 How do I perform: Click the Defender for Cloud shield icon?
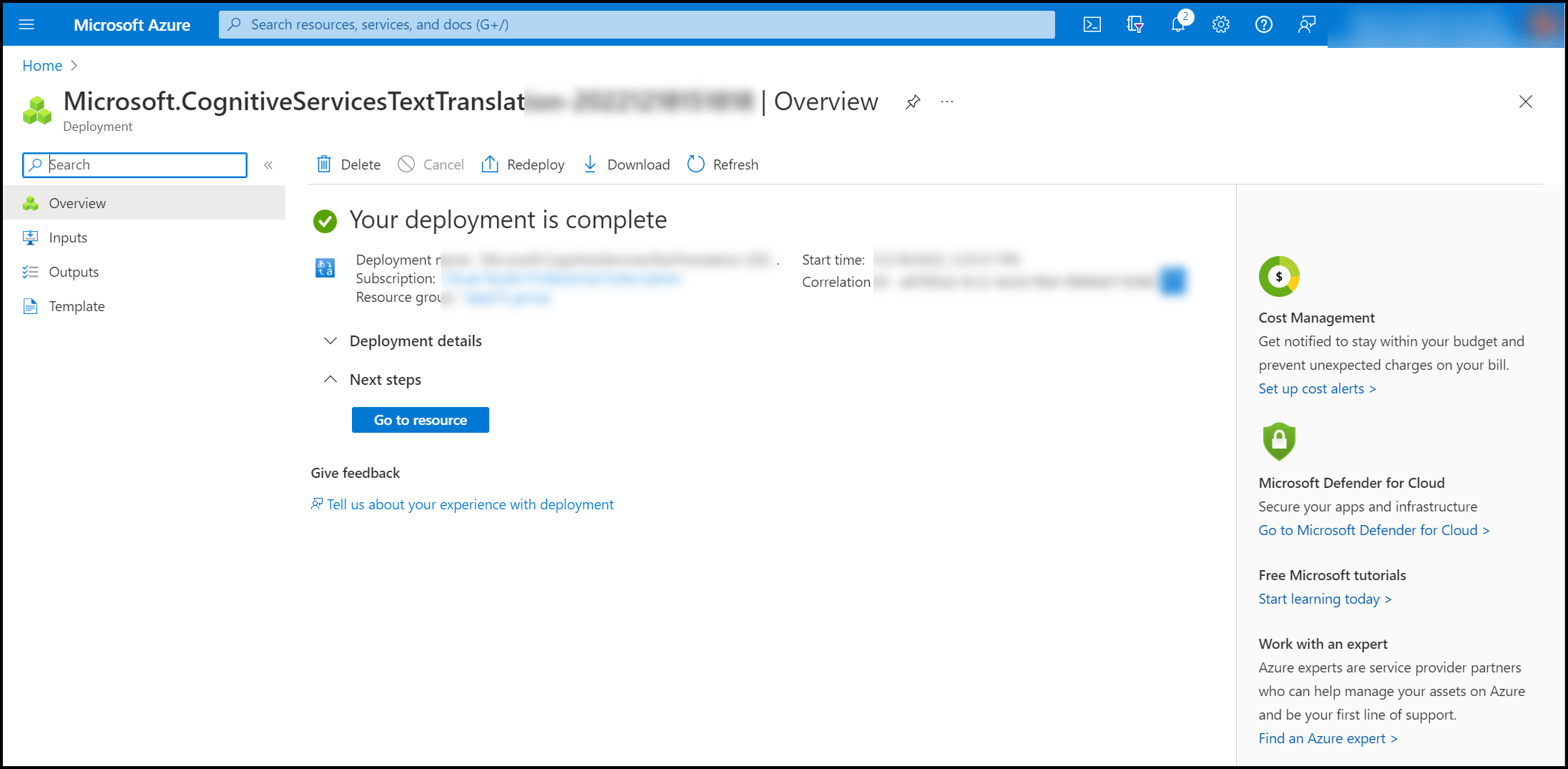coord(1279,441)
